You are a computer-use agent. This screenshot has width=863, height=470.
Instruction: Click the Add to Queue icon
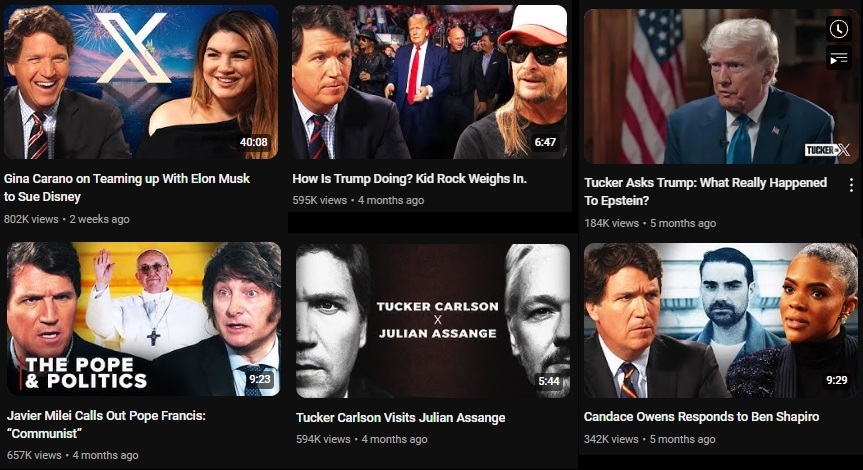(x=838, y=58)
